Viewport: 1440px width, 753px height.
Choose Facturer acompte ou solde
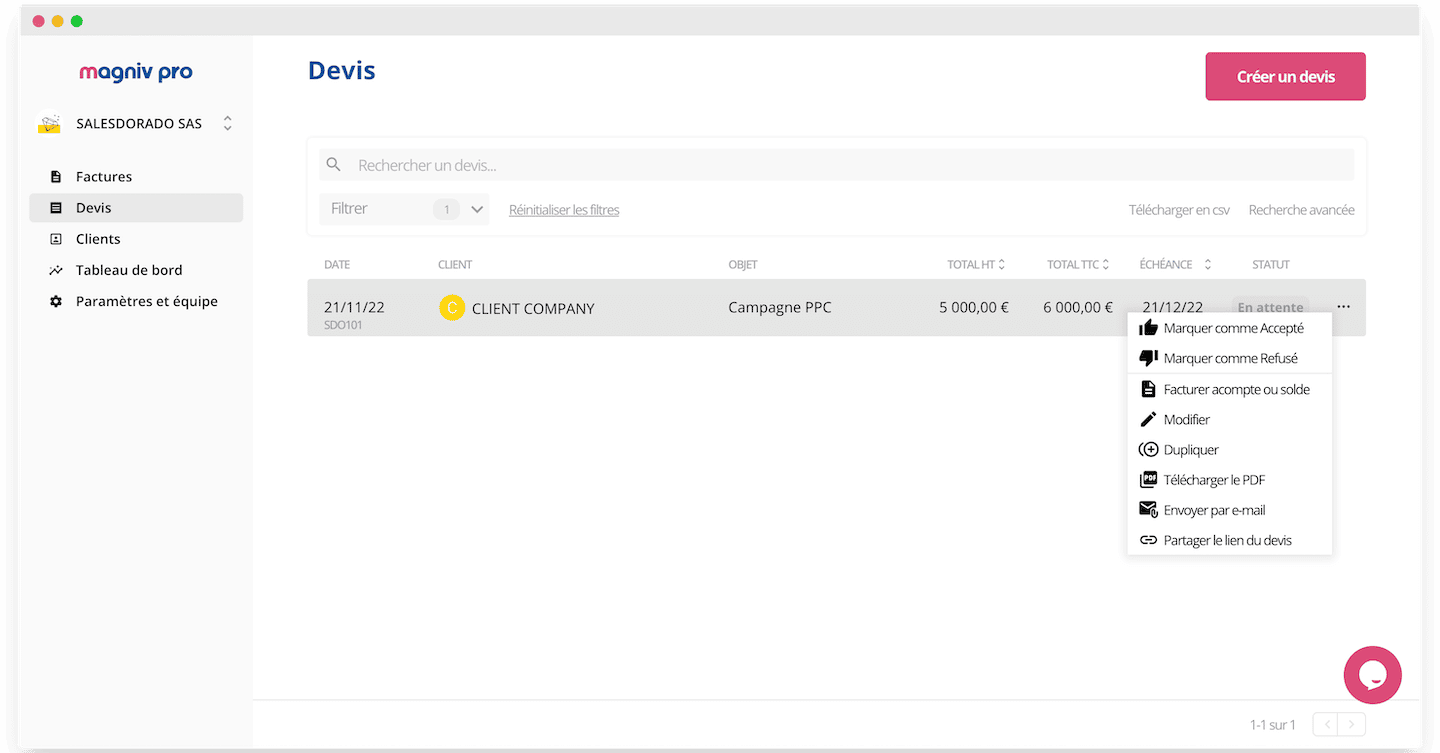click(1230, 389)
